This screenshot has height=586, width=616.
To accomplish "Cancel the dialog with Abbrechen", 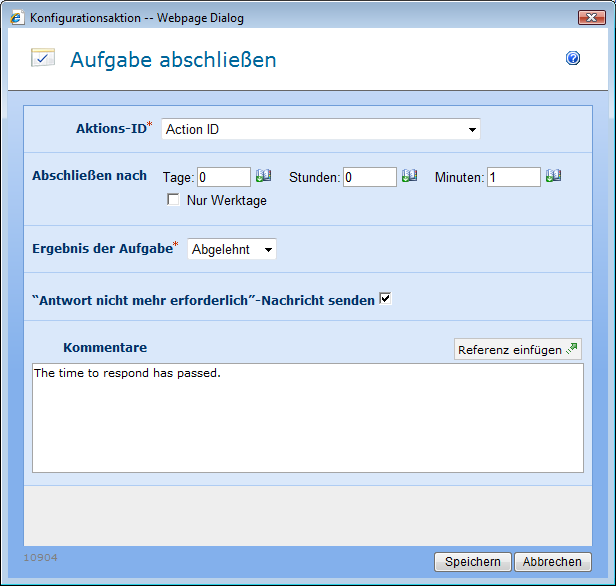I will (x=553, y=562).
